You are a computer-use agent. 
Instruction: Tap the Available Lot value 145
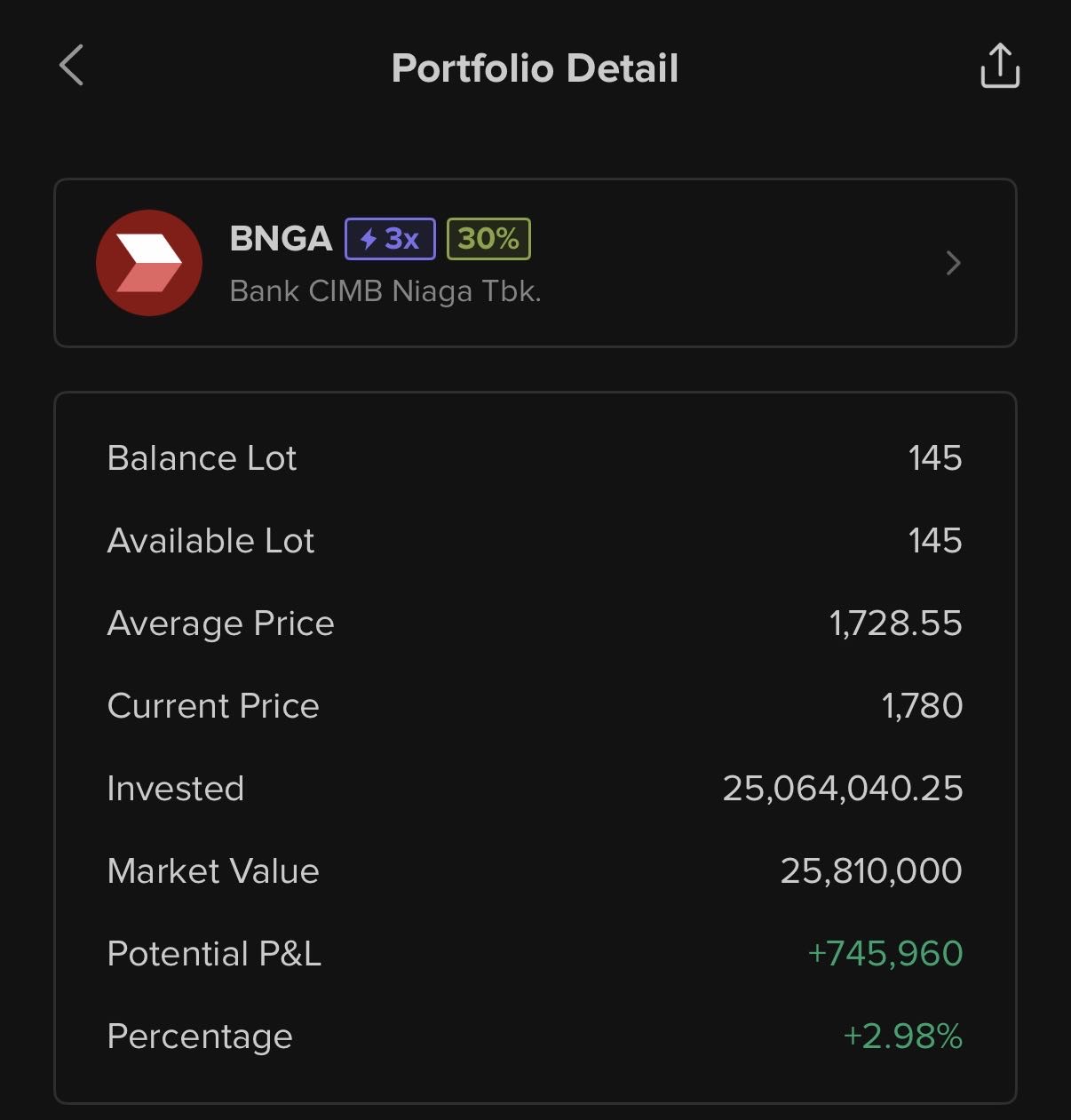pyautogui.click(x=934, y=541)
